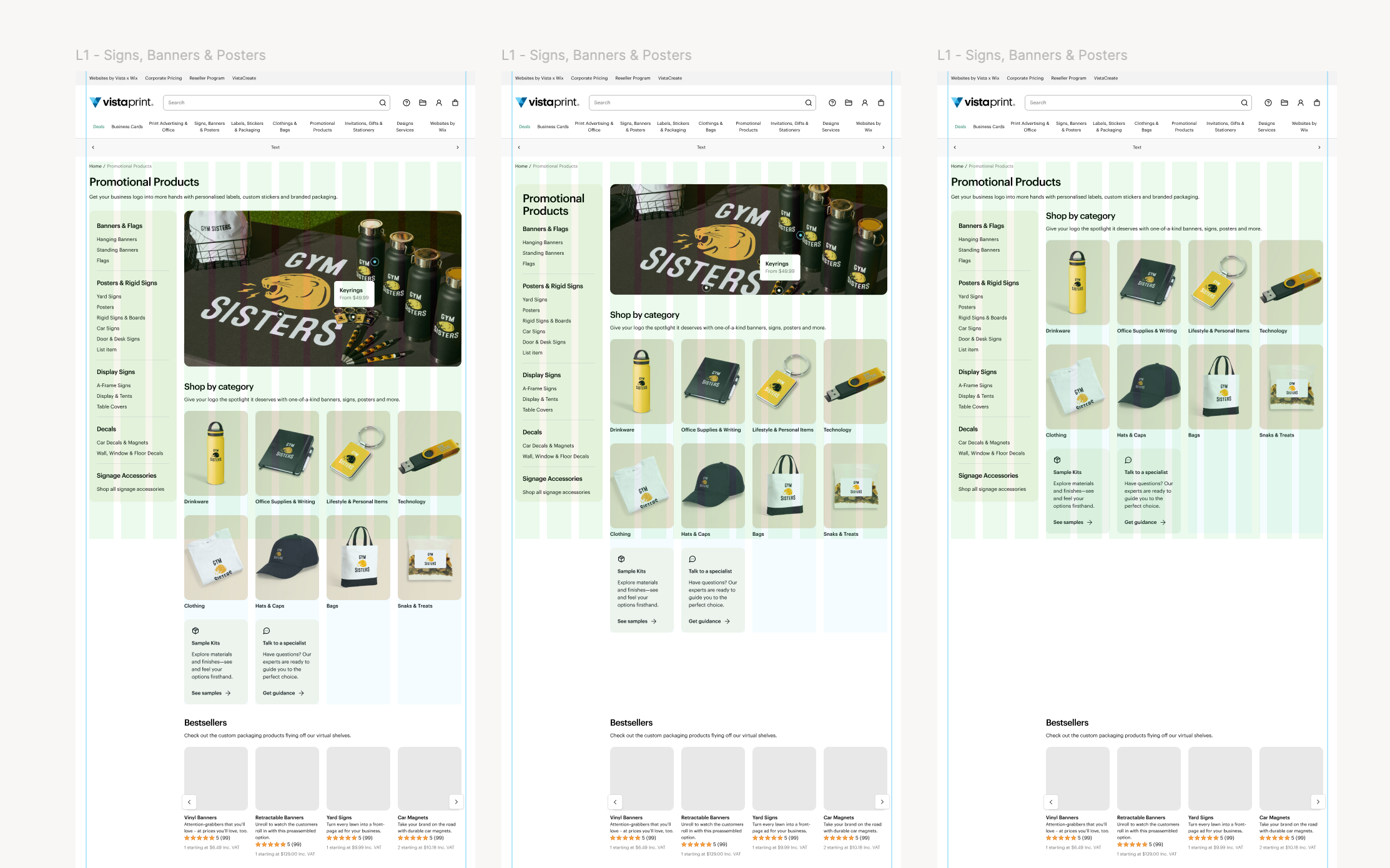Click Drinkware category thumbnail in right mockup

point(1077,282)
